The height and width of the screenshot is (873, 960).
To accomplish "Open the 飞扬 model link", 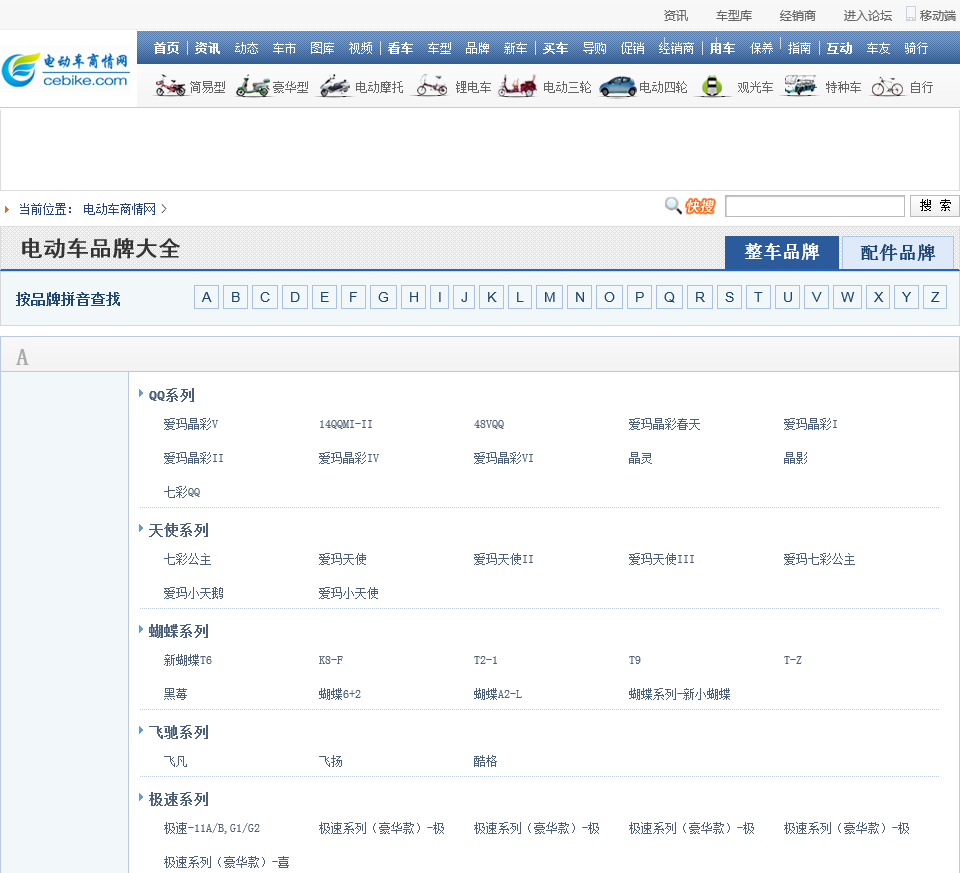I will [x=331, y=761].
